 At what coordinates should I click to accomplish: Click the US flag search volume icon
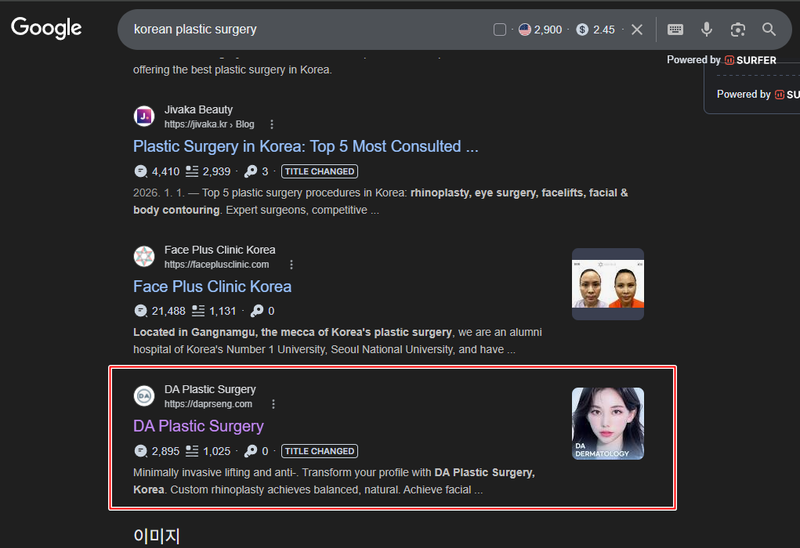coord(524,30)
